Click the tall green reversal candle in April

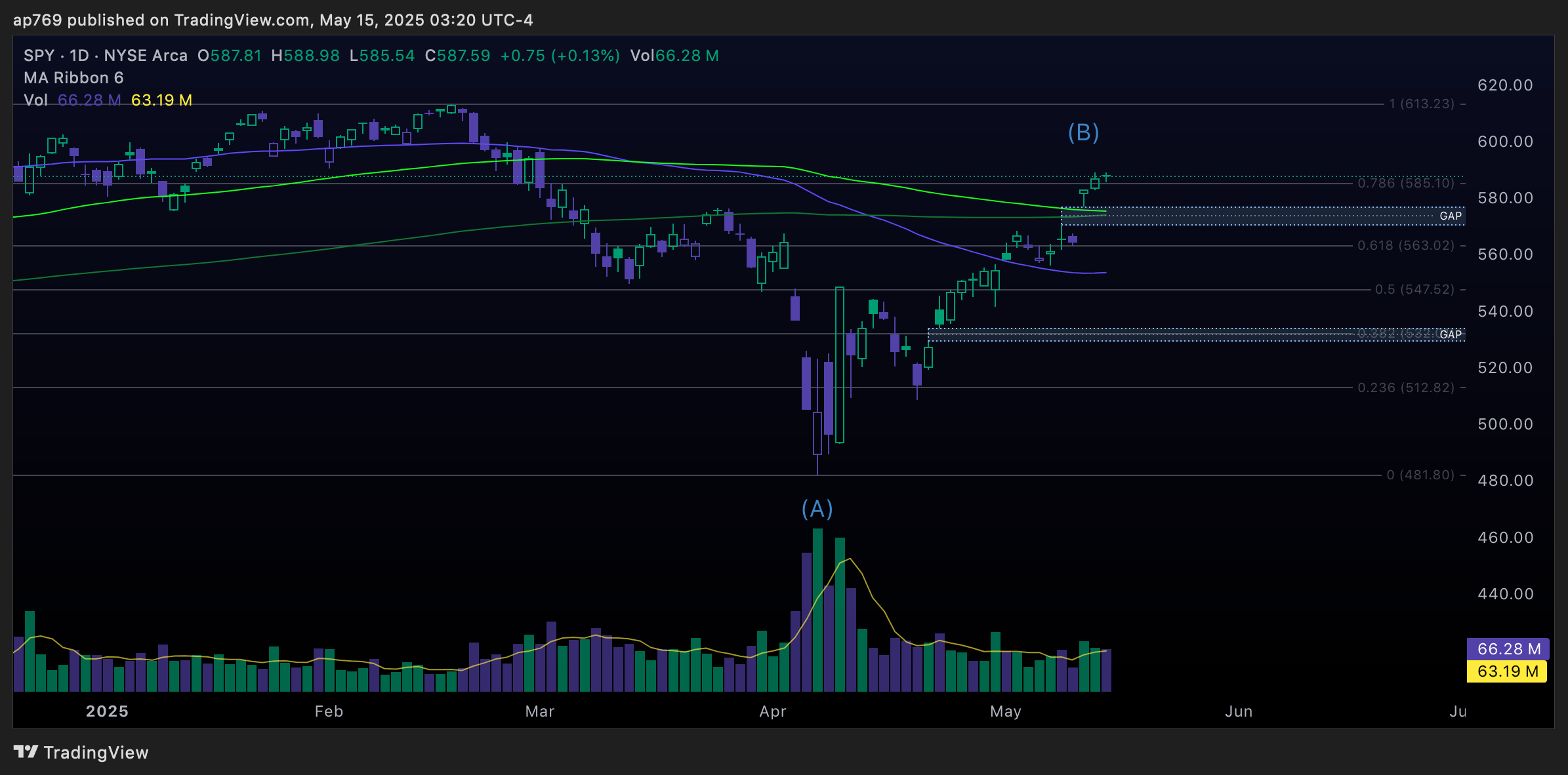point(840,365)
